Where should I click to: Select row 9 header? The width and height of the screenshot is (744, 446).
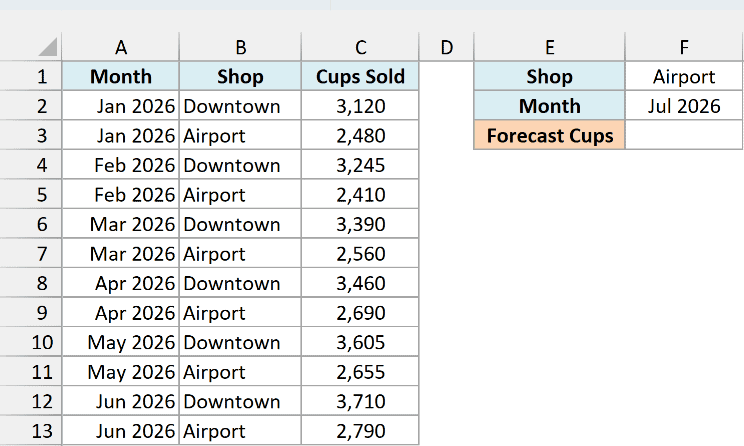point(31,313)
